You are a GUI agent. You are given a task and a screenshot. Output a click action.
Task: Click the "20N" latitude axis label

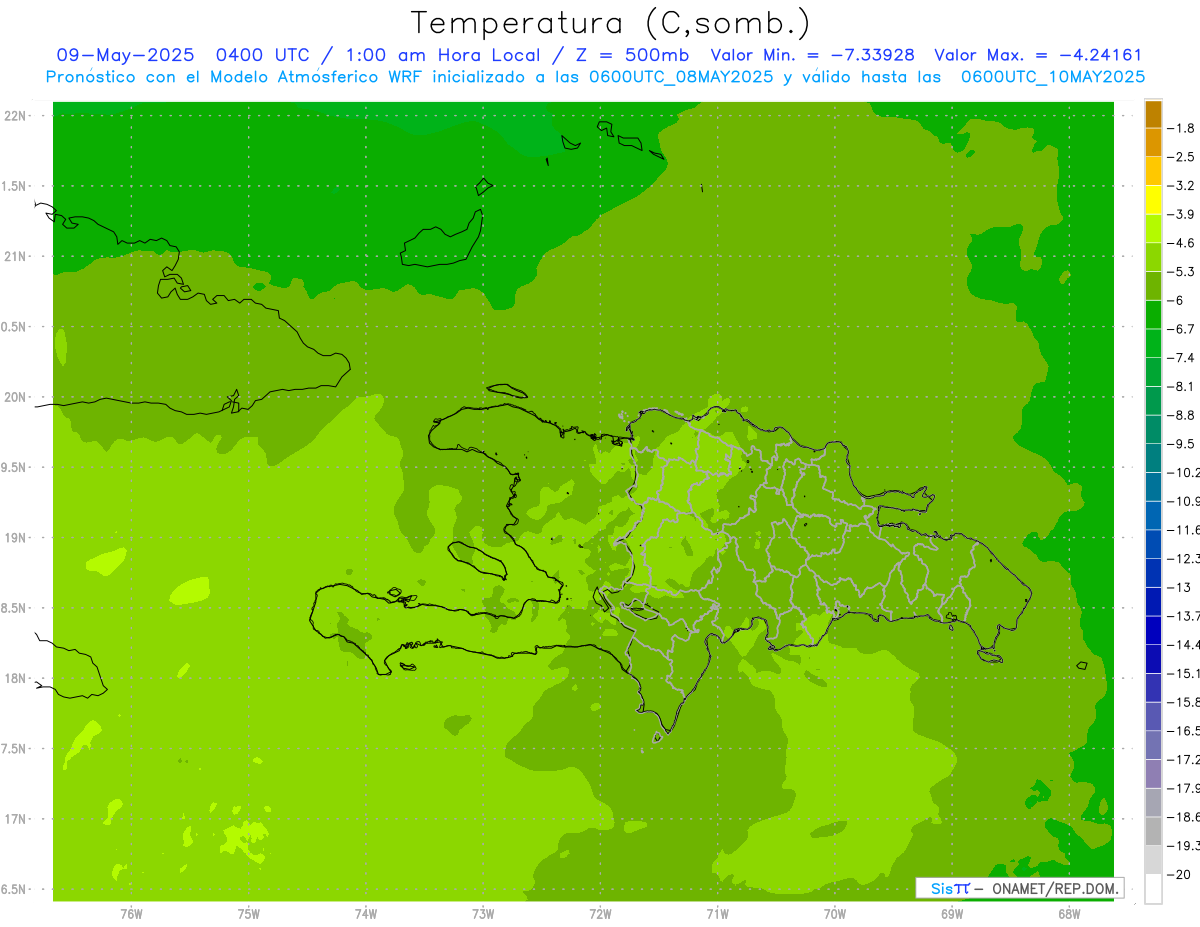[x=17, y=397]
